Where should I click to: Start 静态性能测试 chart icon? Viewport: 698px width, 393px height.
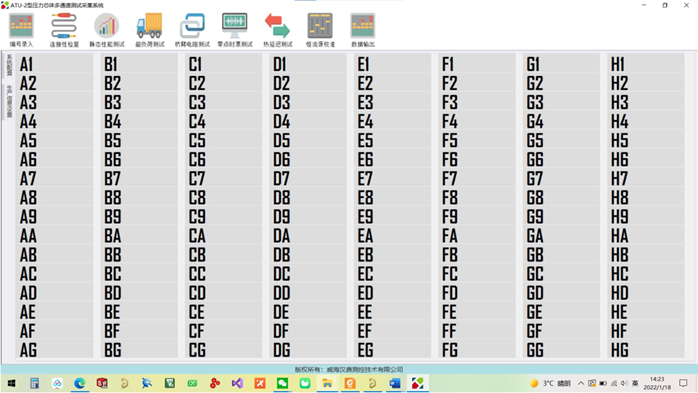pyautogui.click(x=107, y=30)
